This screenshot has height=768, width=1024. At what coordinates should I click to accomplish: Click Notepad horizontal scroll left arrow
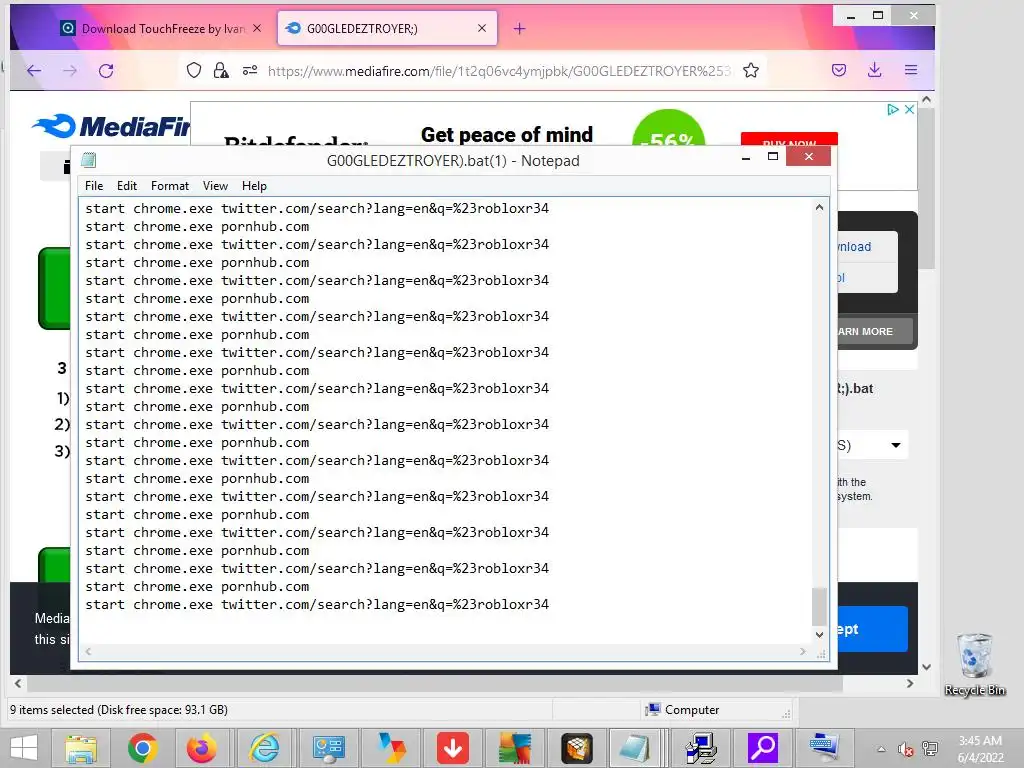pos(88,651)
